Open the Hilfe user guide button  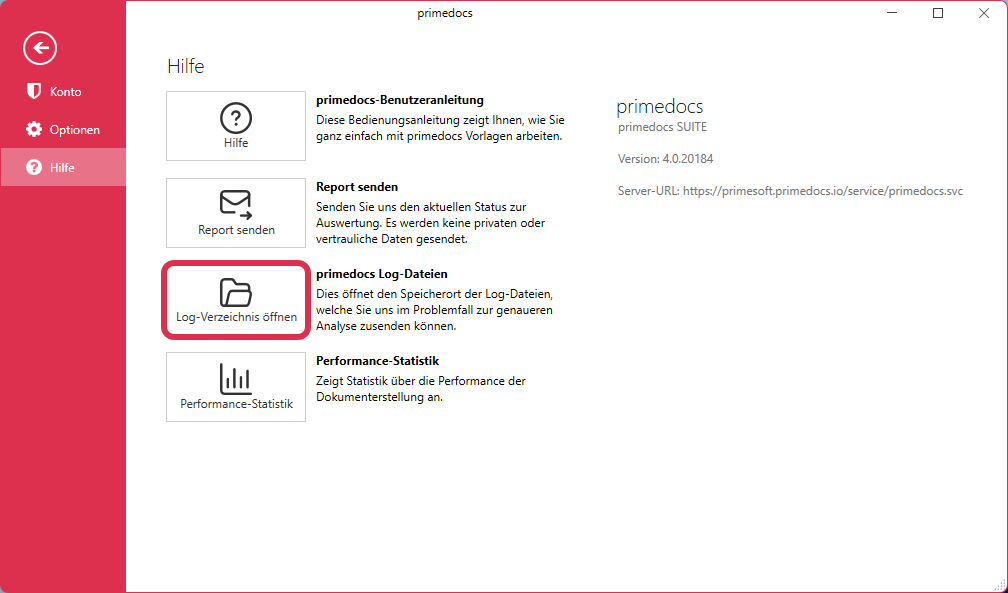click(236, 126)
